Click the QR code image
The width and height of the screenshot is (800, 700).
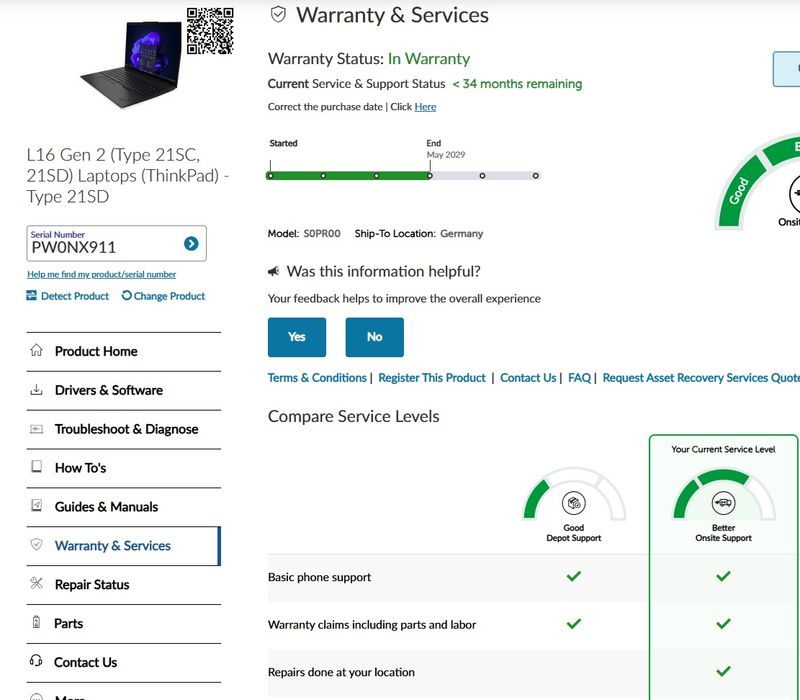(x=210, y=31)
